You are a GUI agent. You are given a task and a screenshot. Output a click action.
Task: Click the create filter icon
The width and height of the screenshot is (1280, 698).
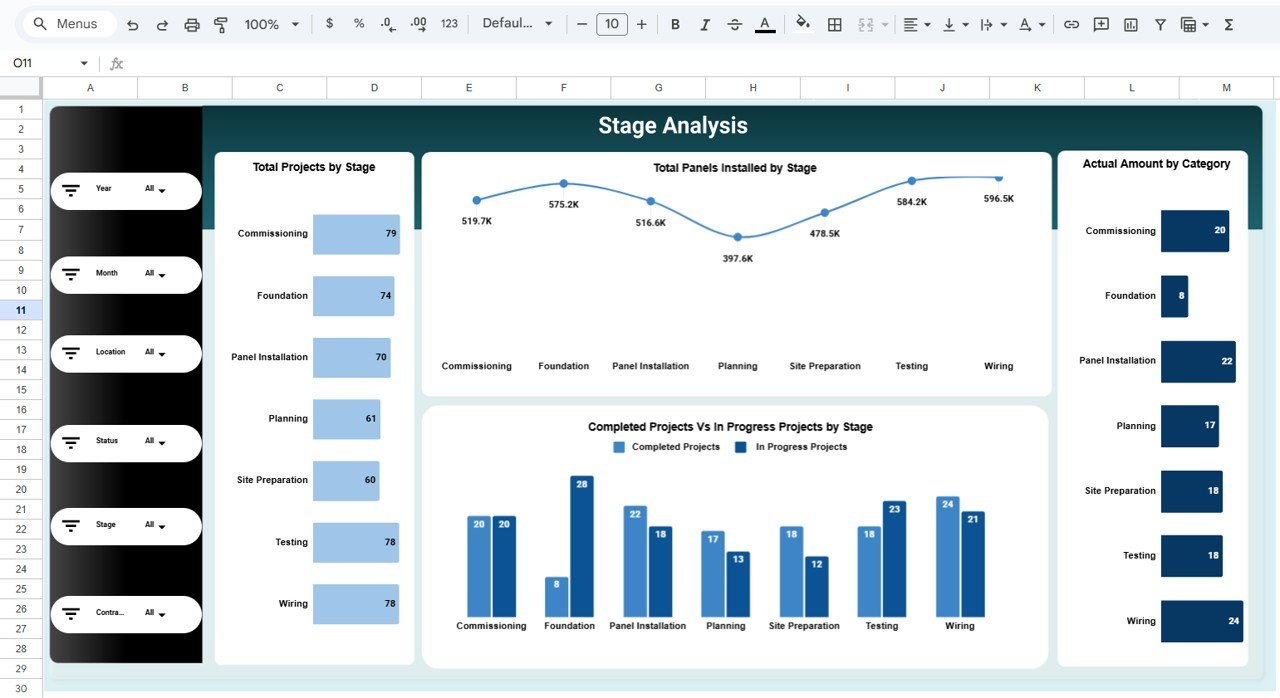(x=1159, y=23)
